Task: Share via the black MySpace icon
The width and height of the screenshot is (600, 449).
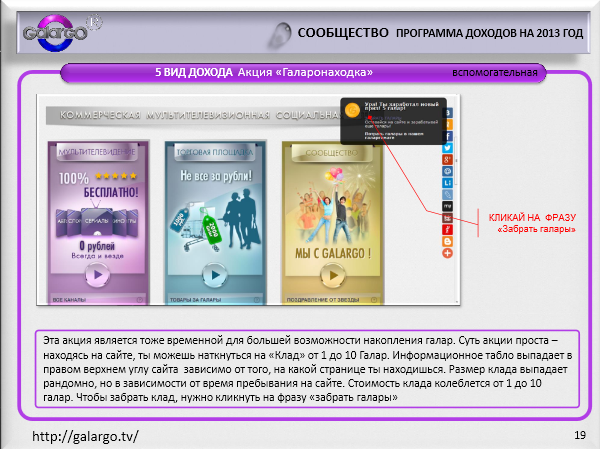Action: point(448,206)
